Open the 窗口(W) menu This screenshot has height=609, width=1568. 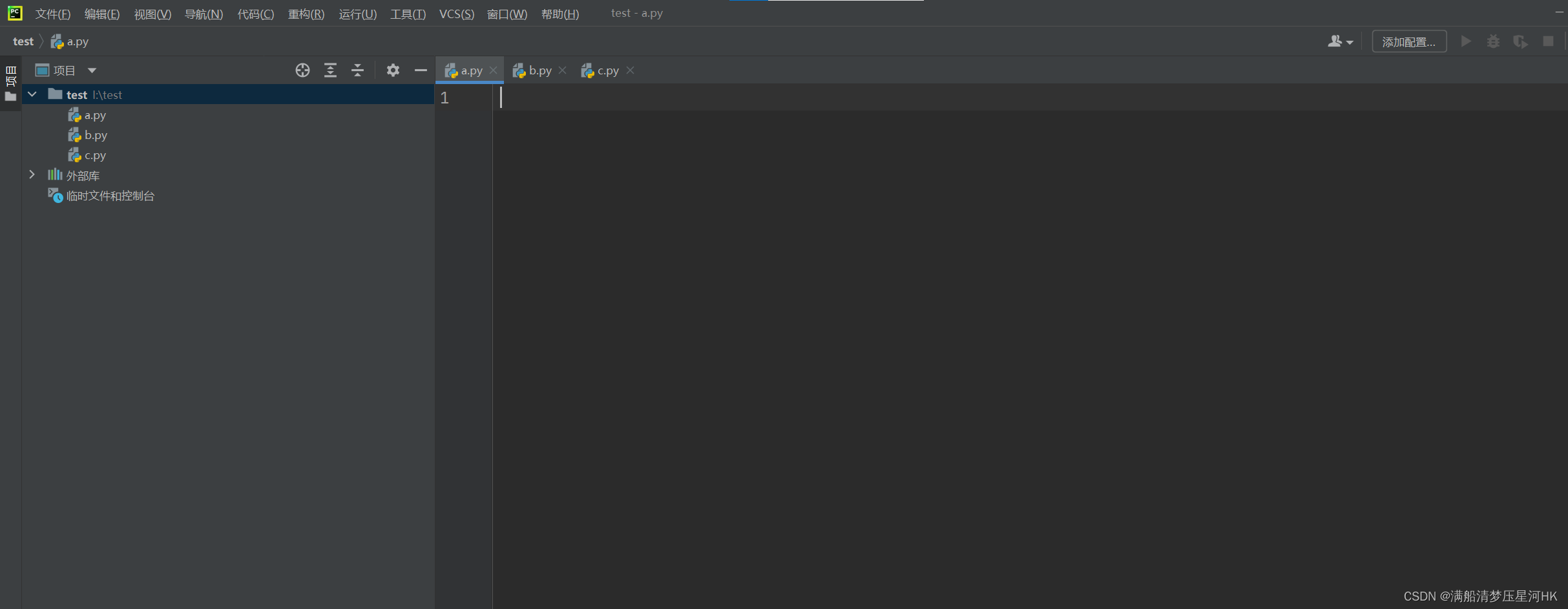coord(507,14)
